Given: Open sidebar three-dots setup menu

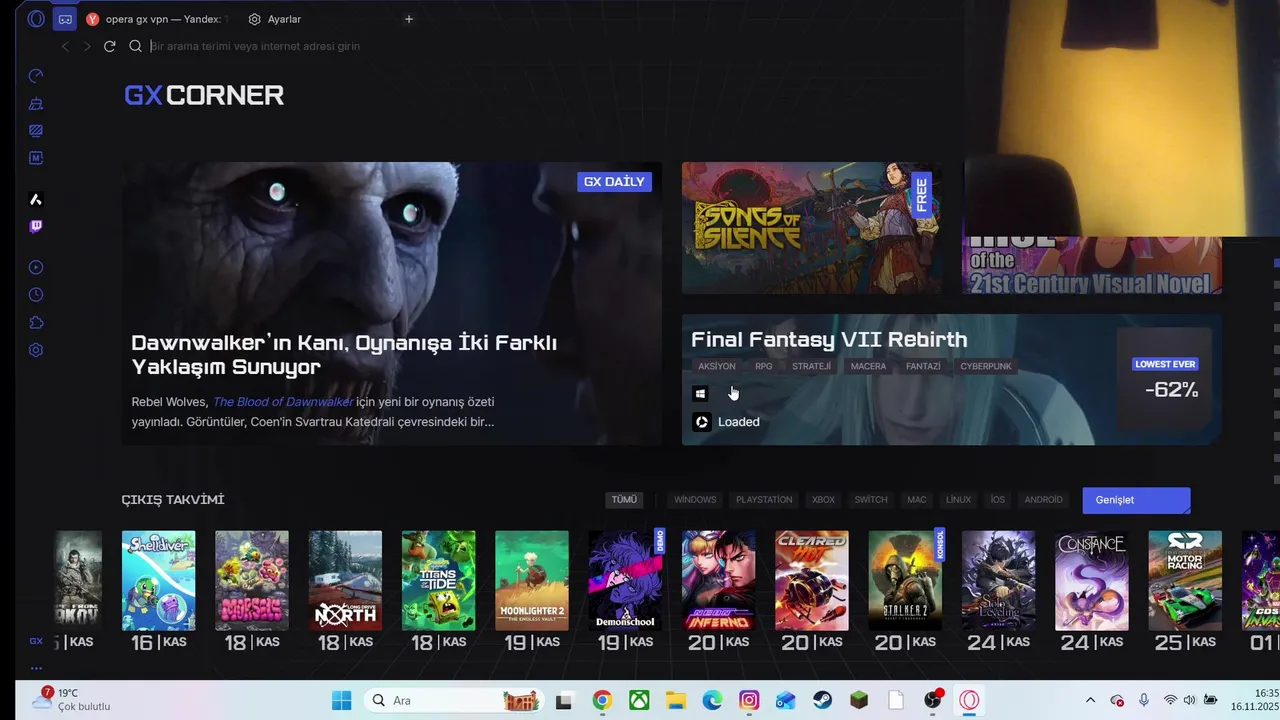Looking at the screenshot, I should click(x=36, y=668).
